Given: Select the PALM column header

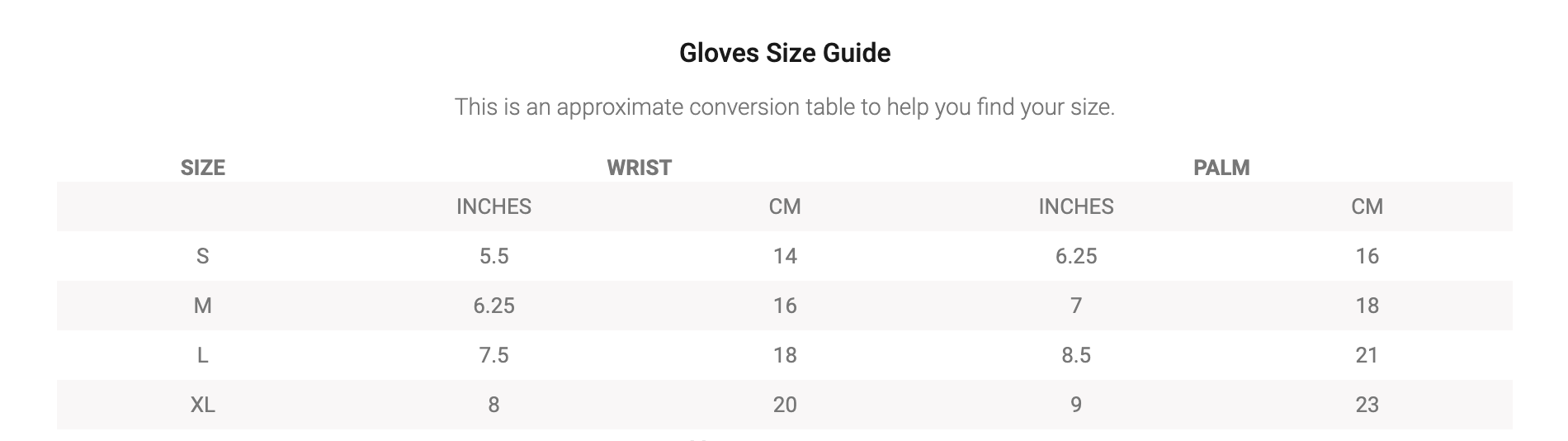Looking at the screenshot, I should [1221, 168].
